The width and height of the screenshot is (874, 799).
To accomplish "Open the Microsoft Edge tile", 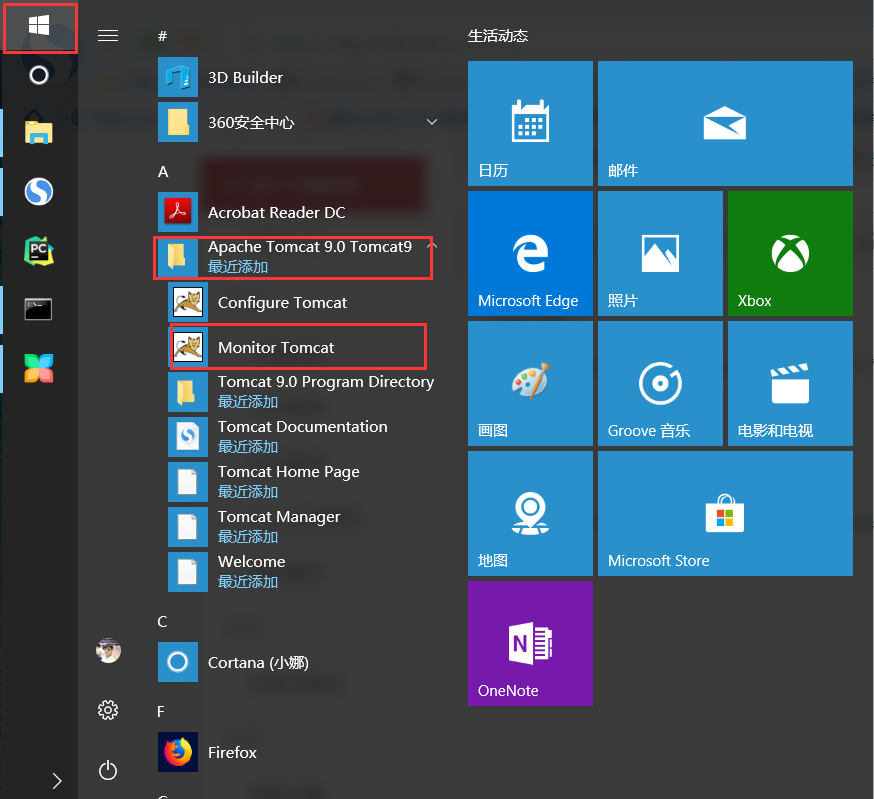I will 530,253.
